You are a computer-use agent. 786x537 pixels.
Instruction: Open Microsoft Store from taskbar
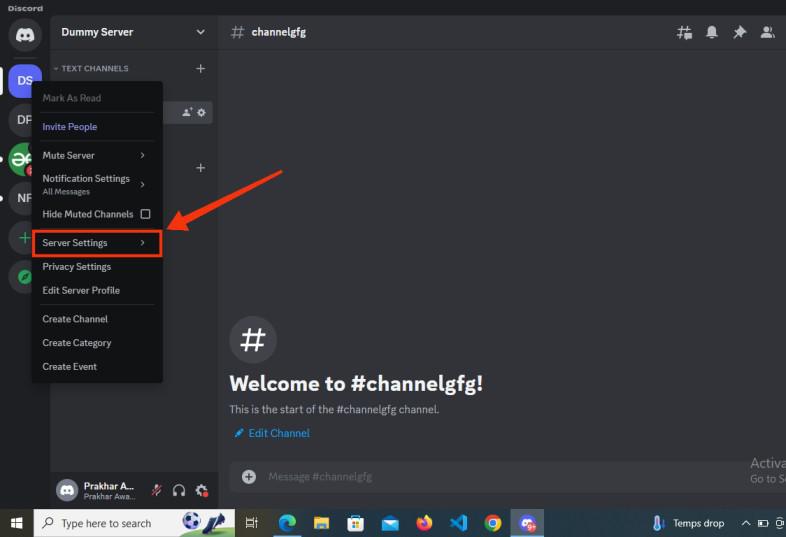[355, 523]
